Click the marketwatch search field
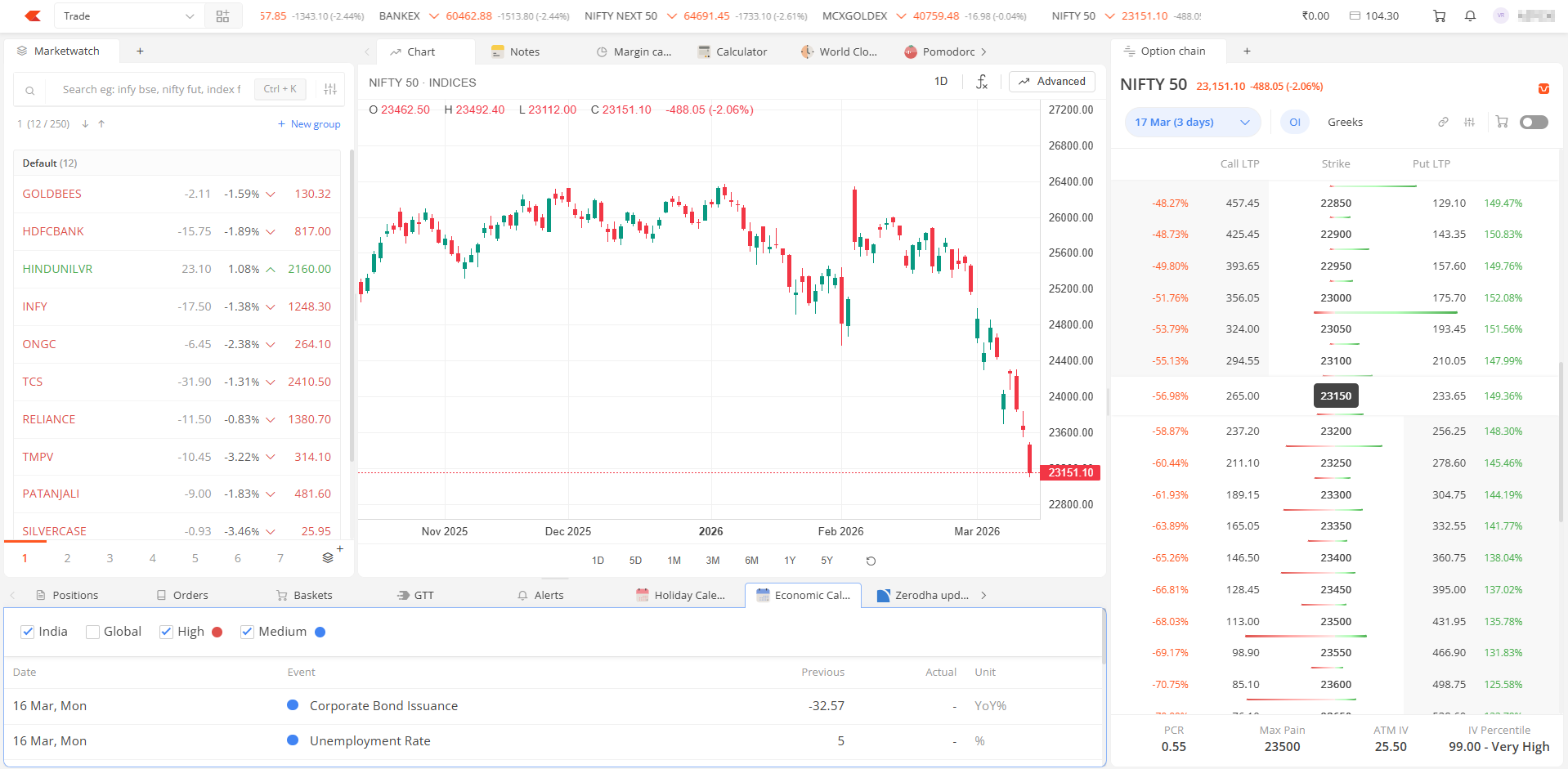This screenshot has height=769, width=1568. click(151, 89)
